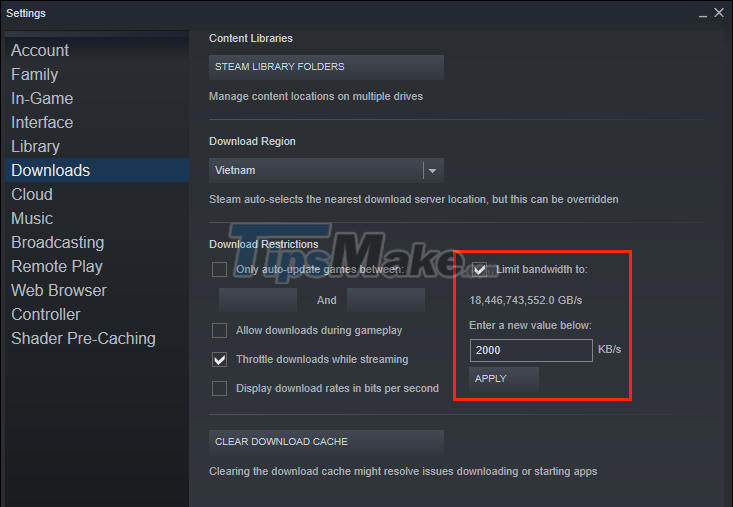733x507 pixels.
Task: Click the Download Region heading
Action: point(252,142)
